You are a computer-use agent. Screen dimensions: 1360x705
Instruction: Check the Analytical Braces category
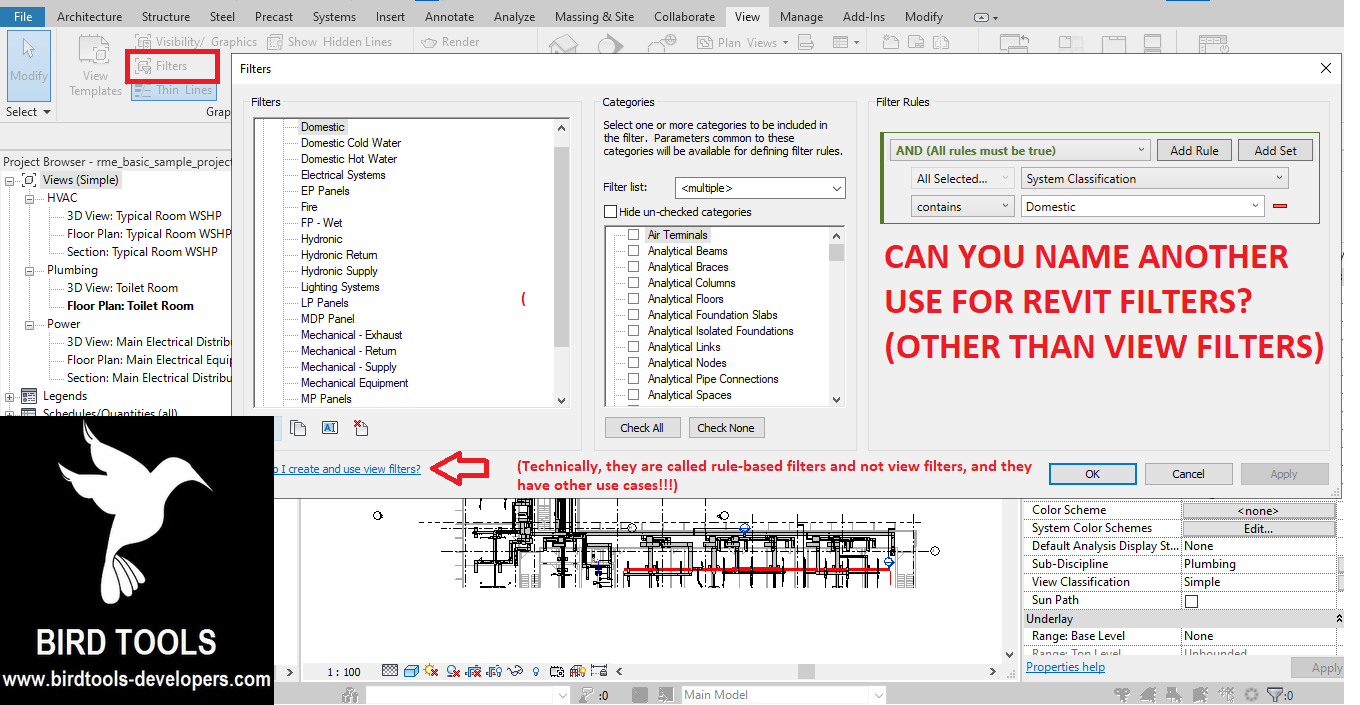(x=633, y=267)
